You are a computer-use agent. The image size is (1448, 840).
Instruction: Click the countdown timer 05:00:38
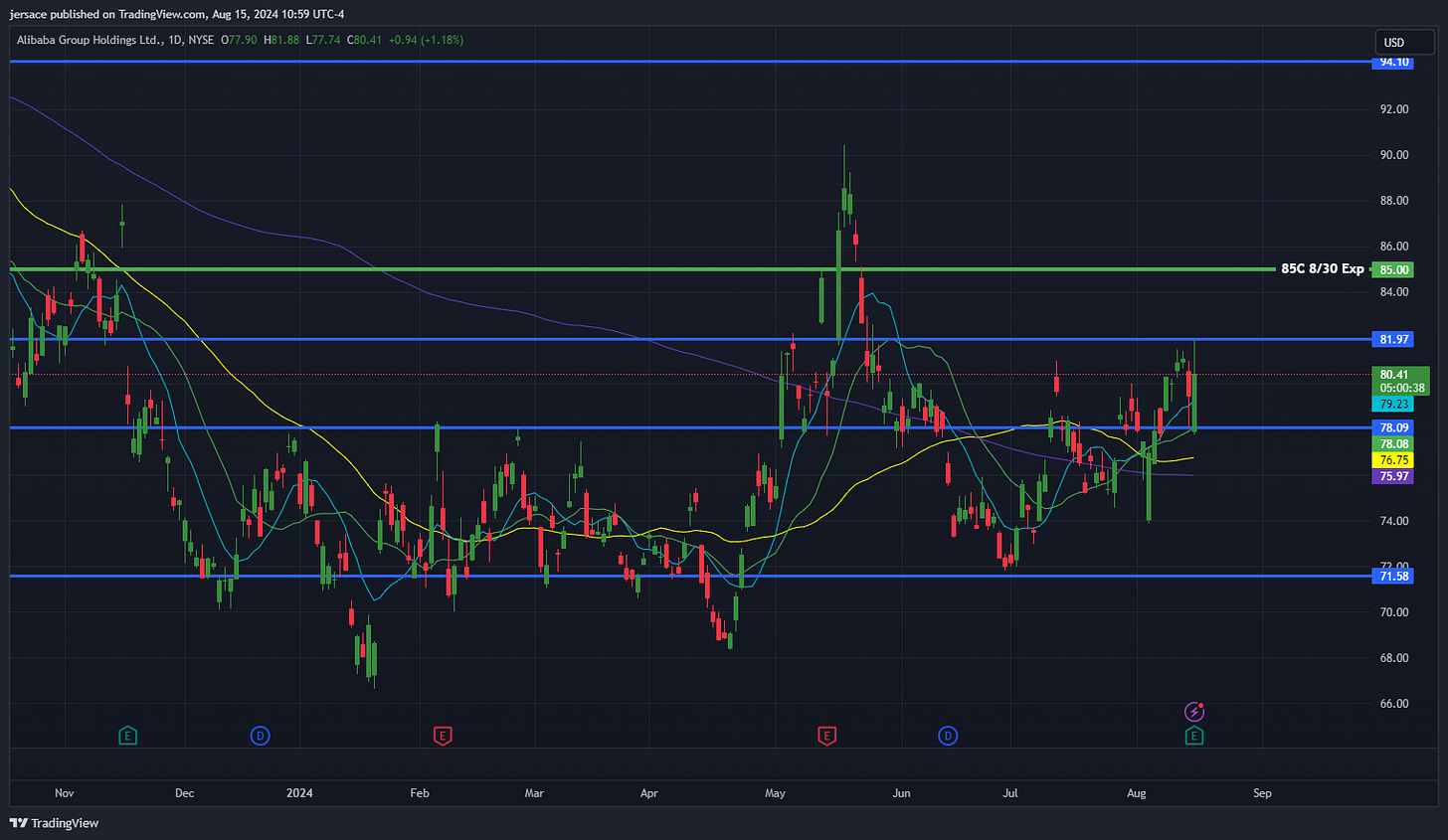(1402, 389)
